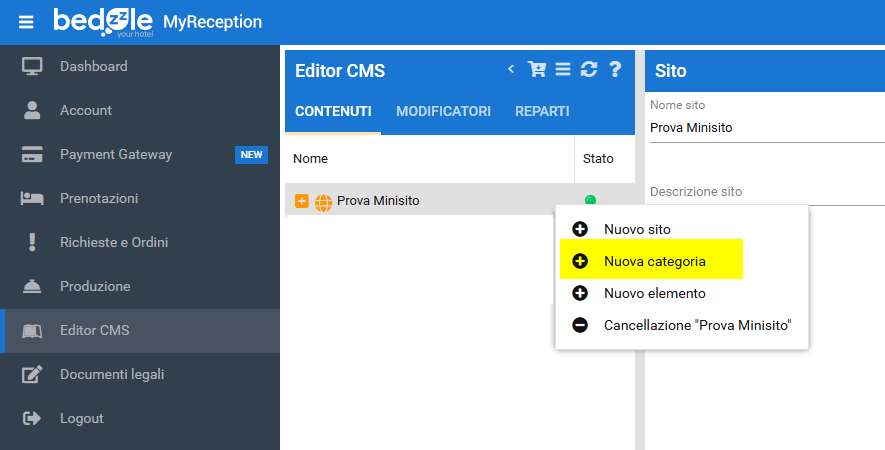This screenshot has width=885, height=450.
Task: Choose Cancellazione "Prova Minisito" option
Action: click(x=697, y=325)
